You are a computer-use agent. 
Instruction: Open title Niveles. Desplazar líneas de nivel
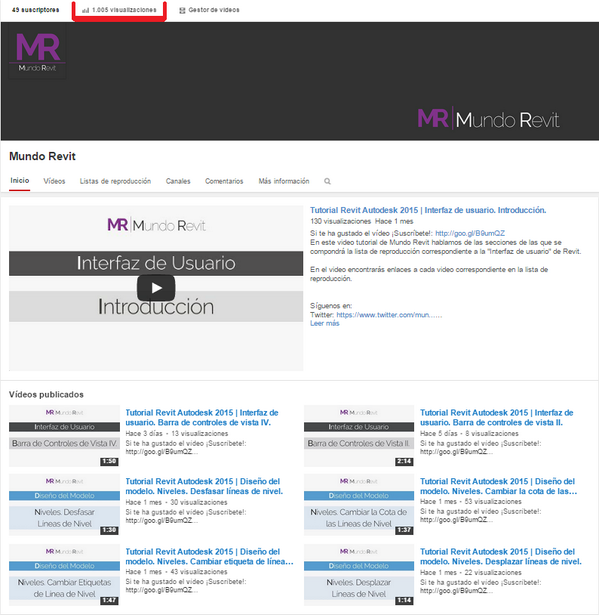coord(501,557)
